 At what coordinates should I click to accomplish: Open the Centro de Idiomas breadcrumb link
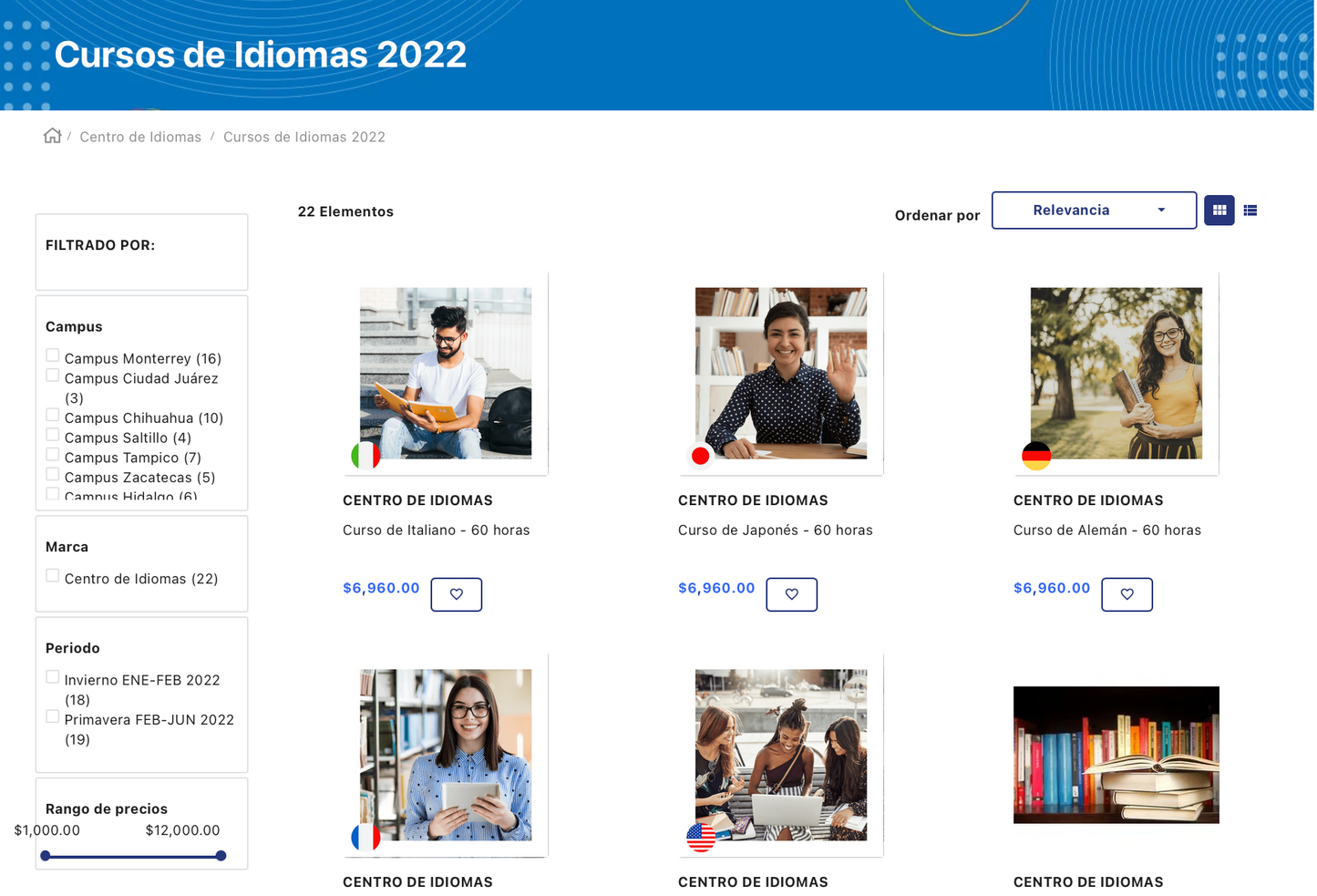click(140, 137)
